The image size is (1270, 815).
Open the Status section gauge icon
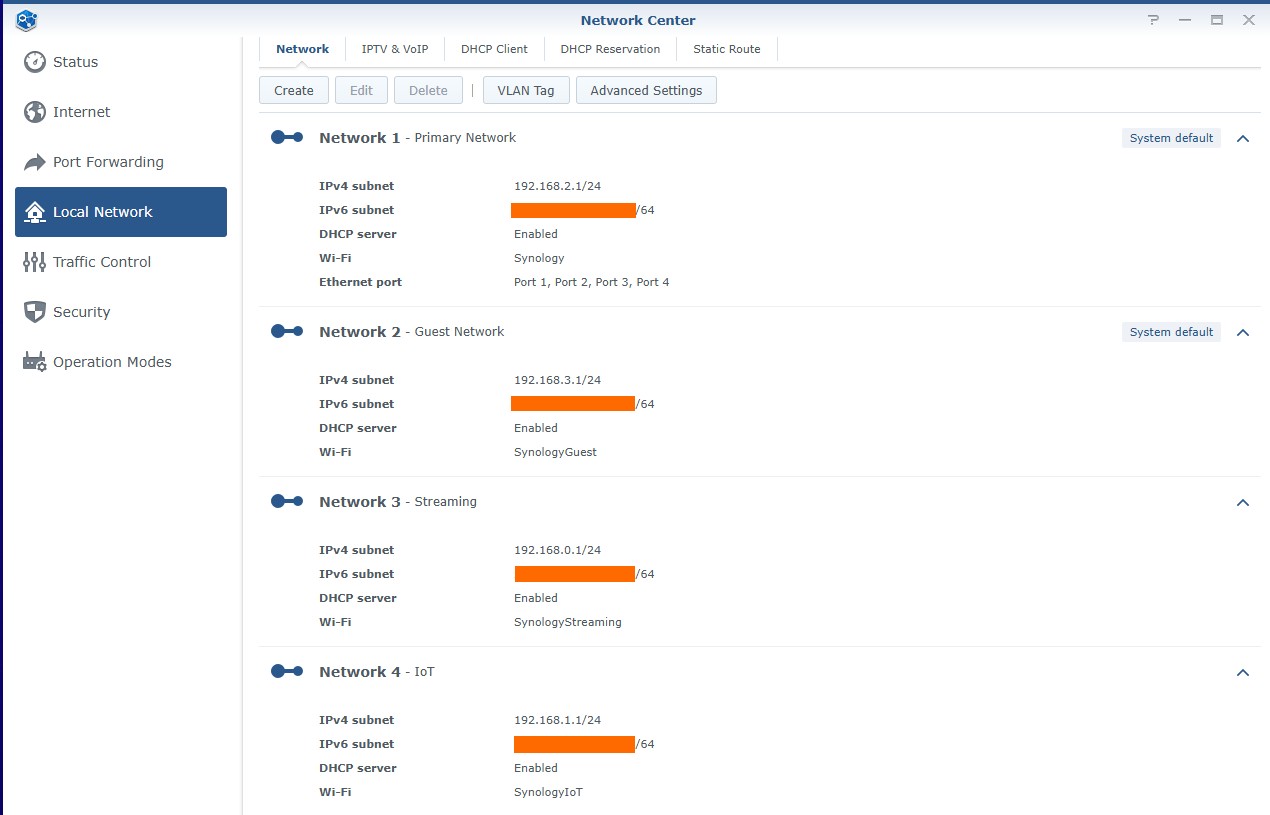coord(35,62)
